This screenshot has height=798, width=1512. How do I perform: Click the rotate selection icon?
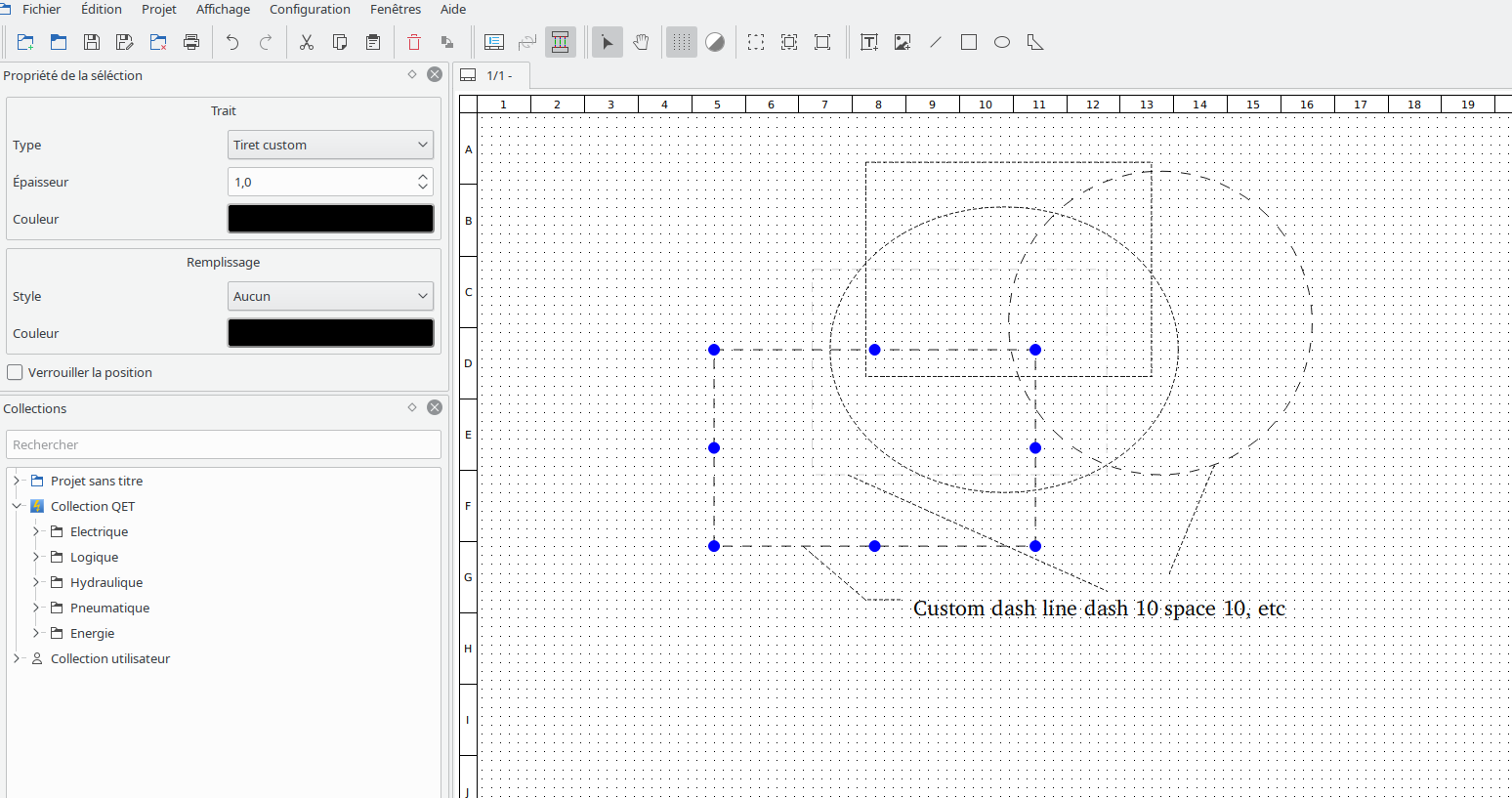[x=447, y=42]
